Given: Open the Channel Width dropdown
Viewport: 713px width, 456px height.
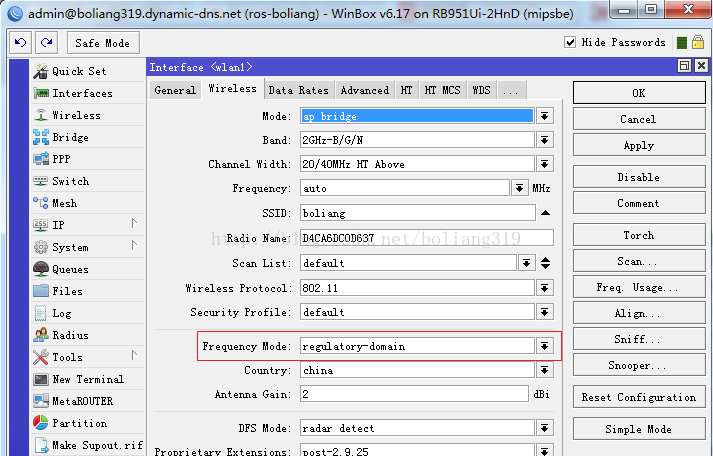Looking at the screenshot, I should (544, 164).
